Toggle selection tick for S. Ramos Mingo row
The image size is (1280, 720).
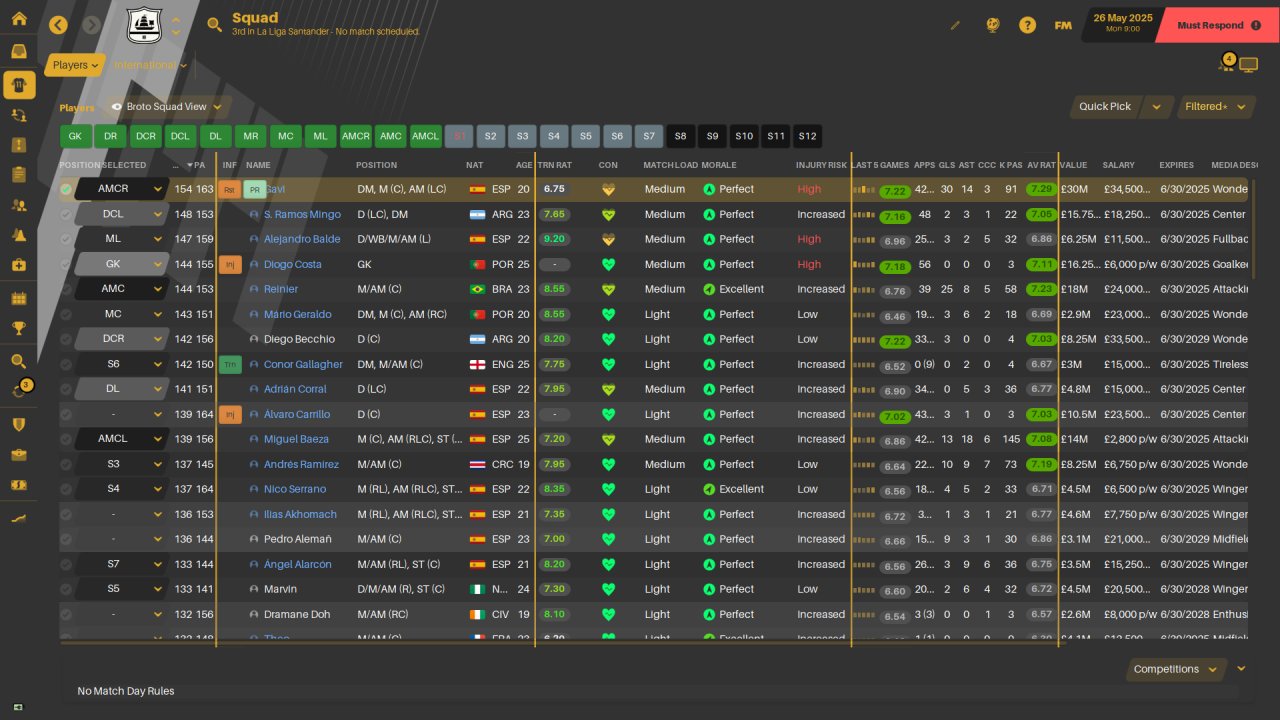click(66, 214)
